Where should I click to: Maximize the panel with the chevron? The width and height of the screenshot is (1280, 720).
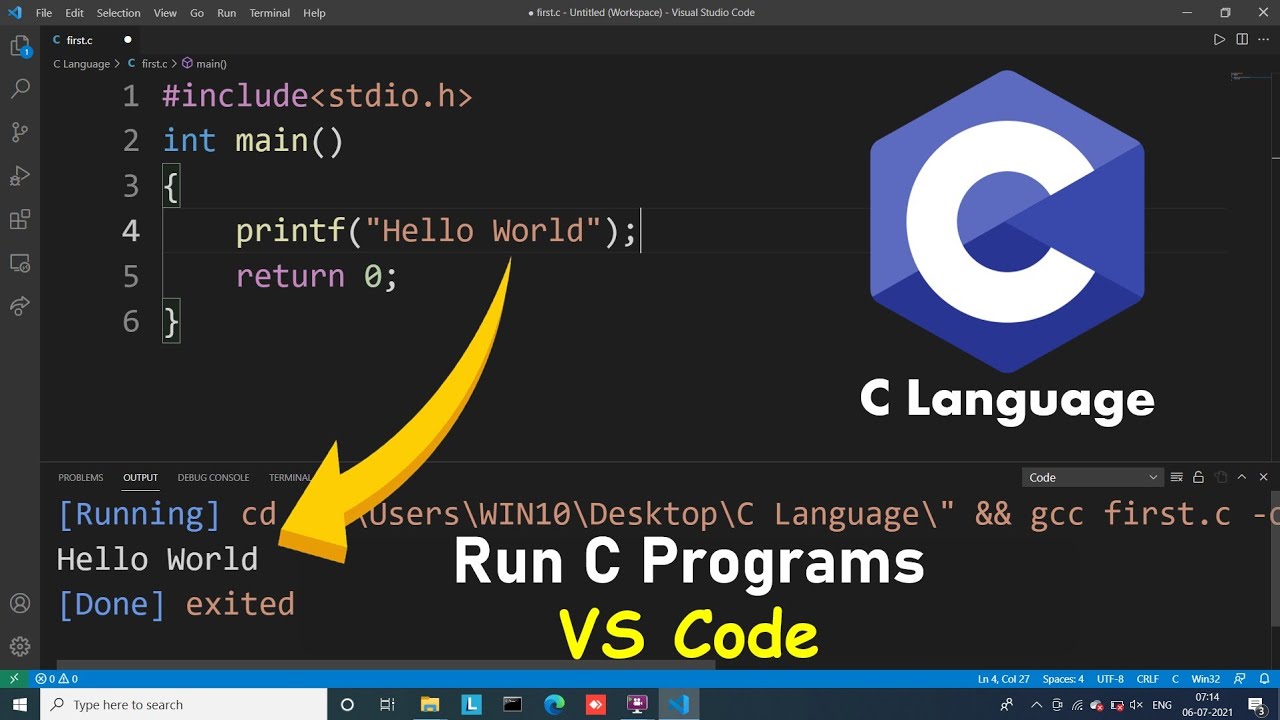click(1242, 477)
